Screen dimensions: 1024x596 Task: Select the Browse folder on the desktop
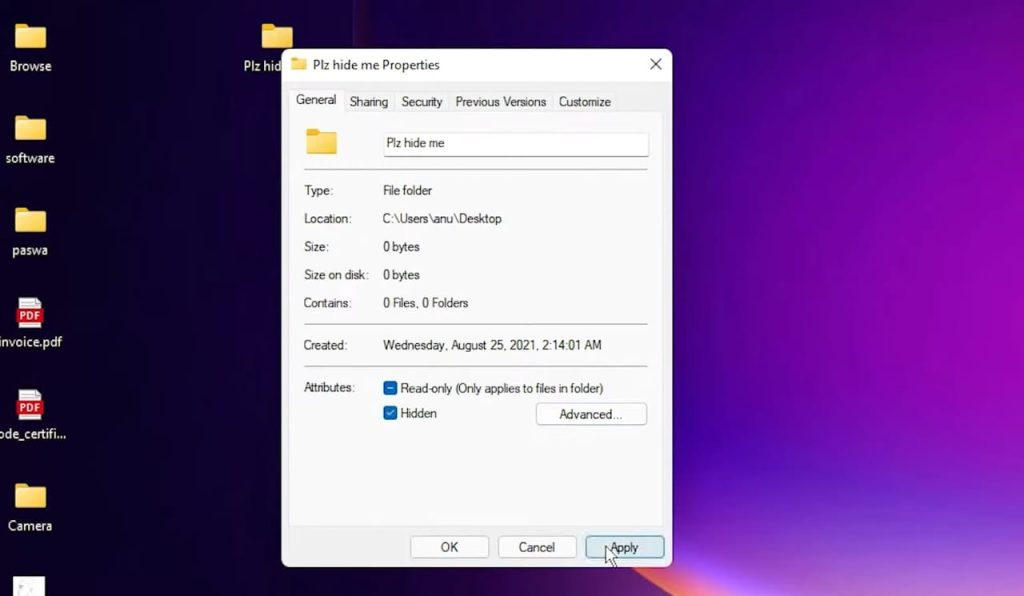pyautogui.click(x=30, y=38)
